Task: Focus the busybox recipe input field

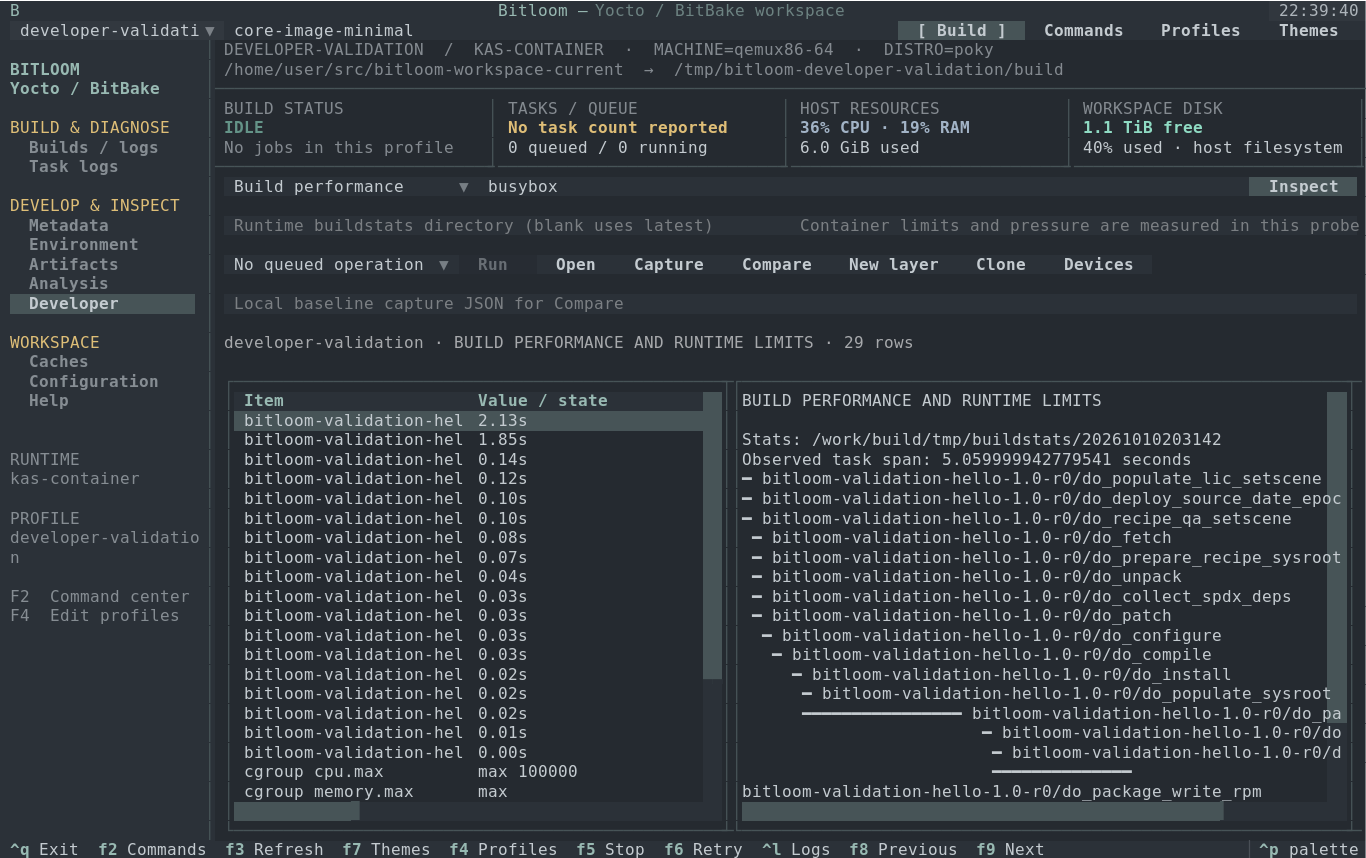Action: [863, 187]
